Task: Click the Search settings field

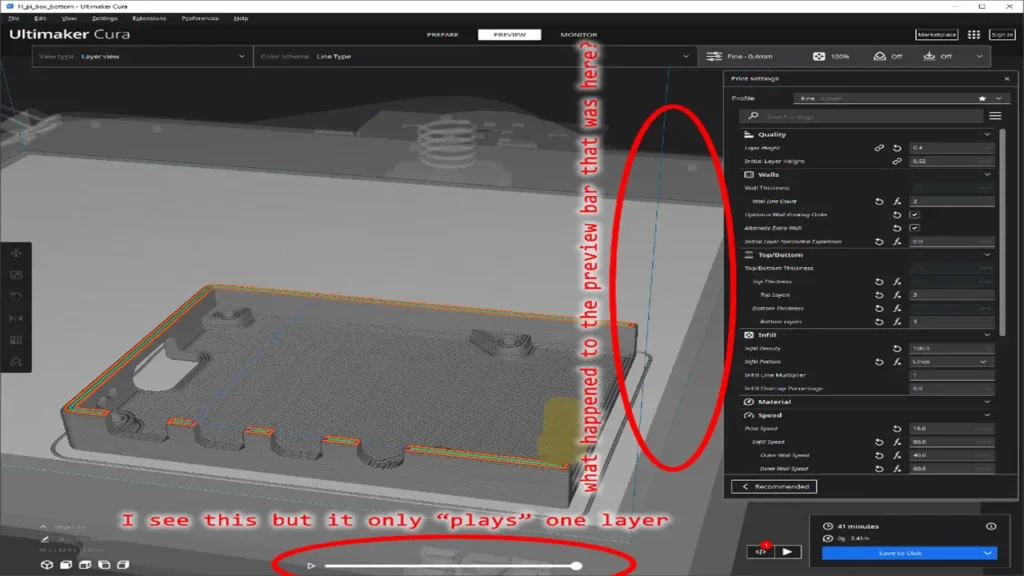Action: (x=861, y=116)
